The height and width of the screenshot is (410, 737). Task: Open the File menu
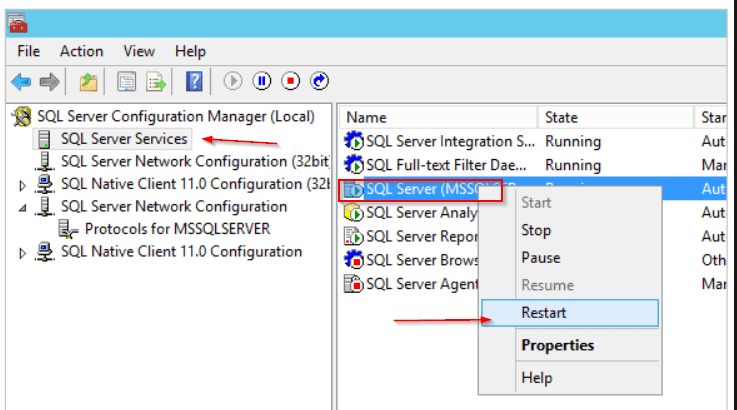[x=29, y=51]
